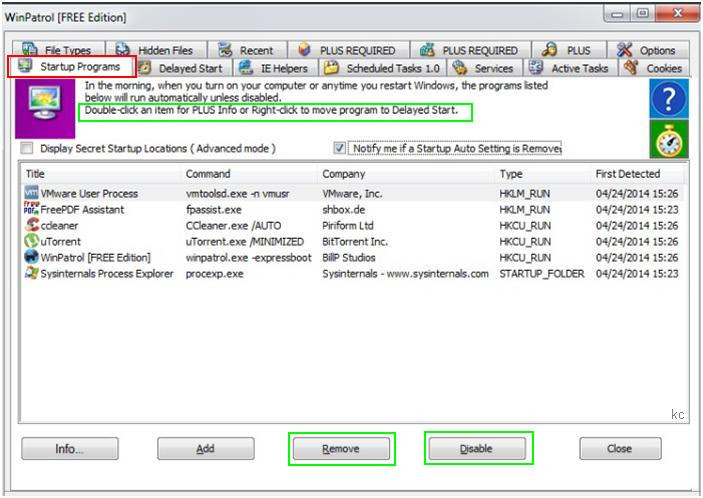Toggle Notify me if Startup Auto Setting checkbox
The height and width of the screenshot is (498, 703).
point(339,148)
